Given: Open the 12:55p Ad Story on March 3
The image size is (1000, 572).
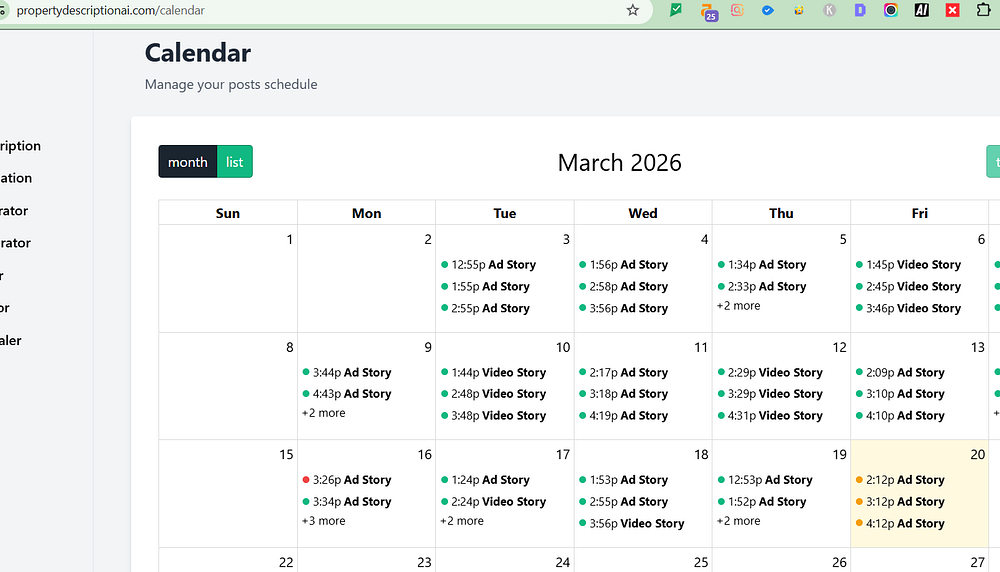Looking at the screenshot, I should pyautogui.click(x=489, y=264).
